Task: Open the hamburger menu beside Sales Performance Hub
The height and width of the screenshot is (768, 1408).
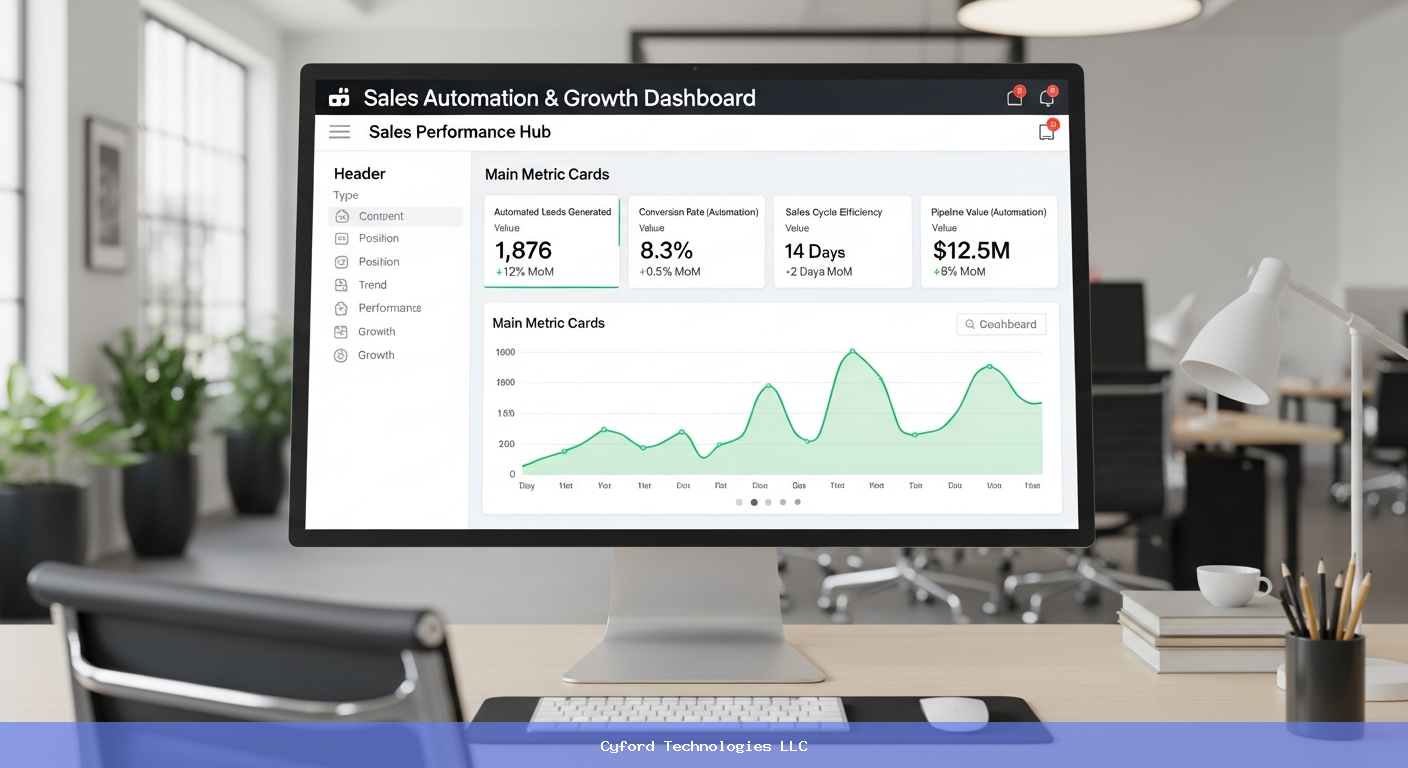Action: point(340,132)
